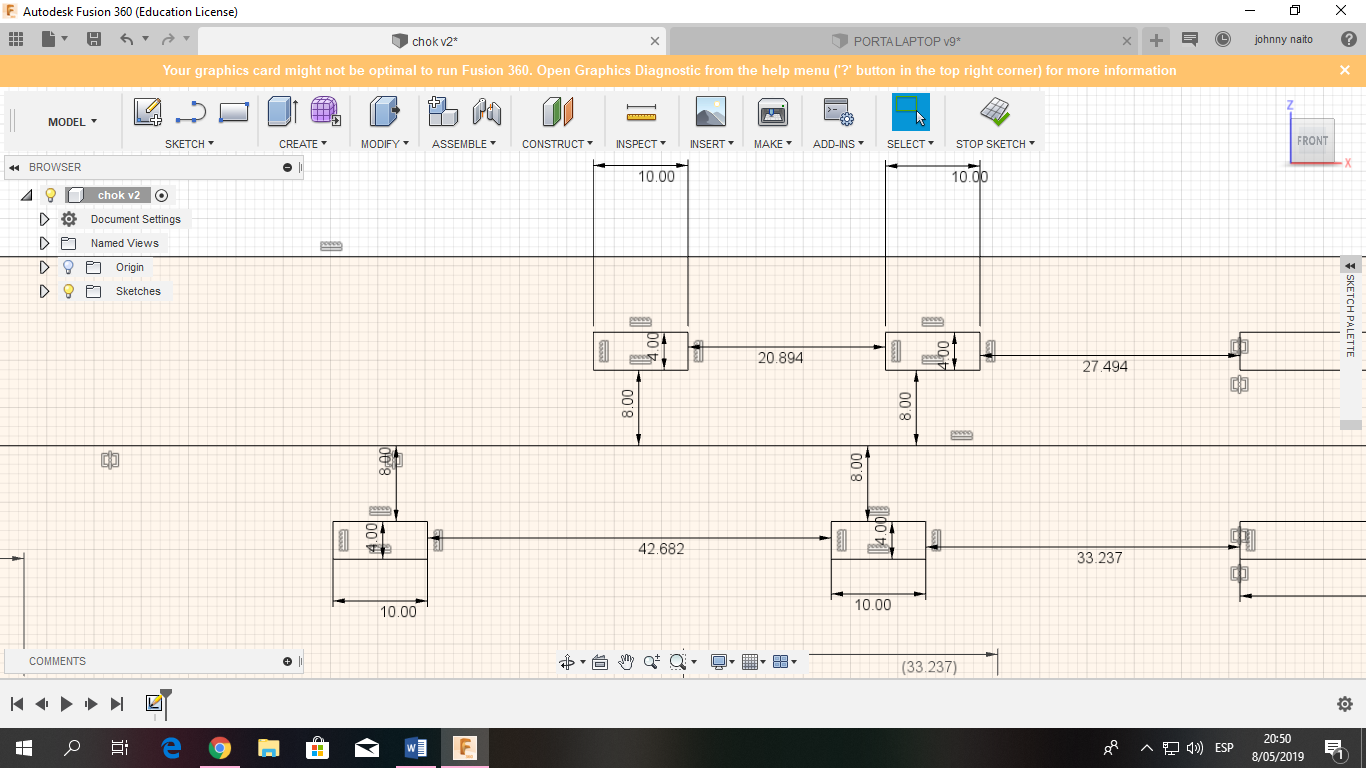Open the MODEL workspace dropdown

pyautogui.click(x=73, y=122)
